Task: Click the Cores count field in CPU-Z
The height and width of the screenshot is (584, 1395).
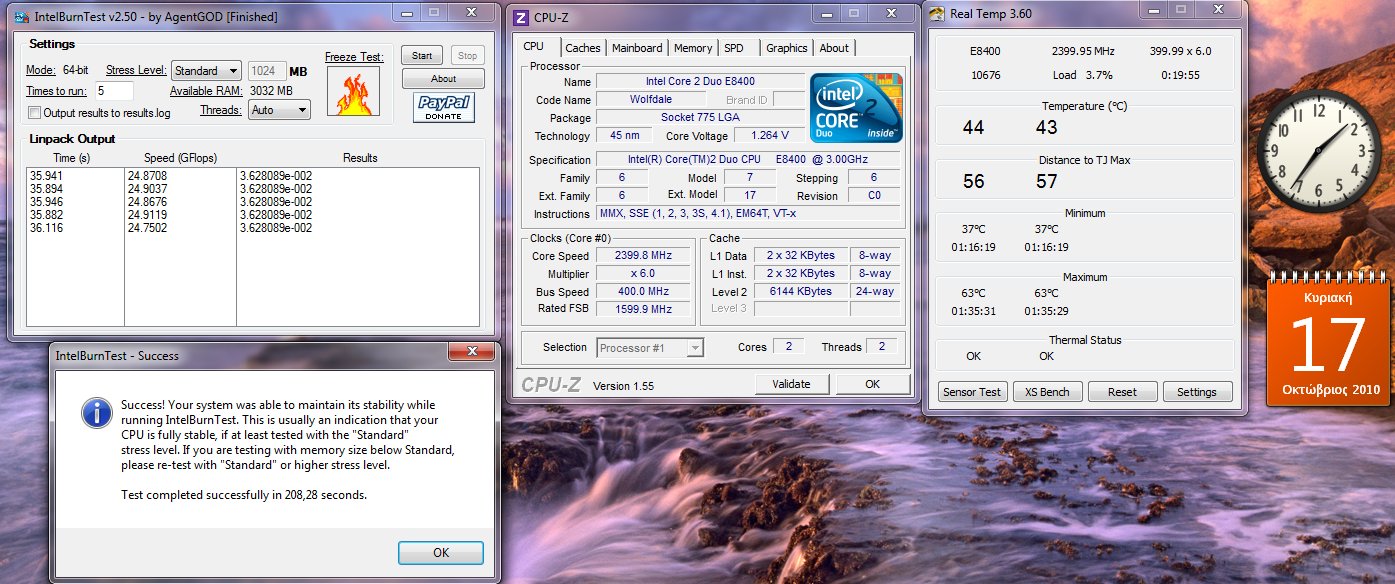Action: (x=788, y=347)
